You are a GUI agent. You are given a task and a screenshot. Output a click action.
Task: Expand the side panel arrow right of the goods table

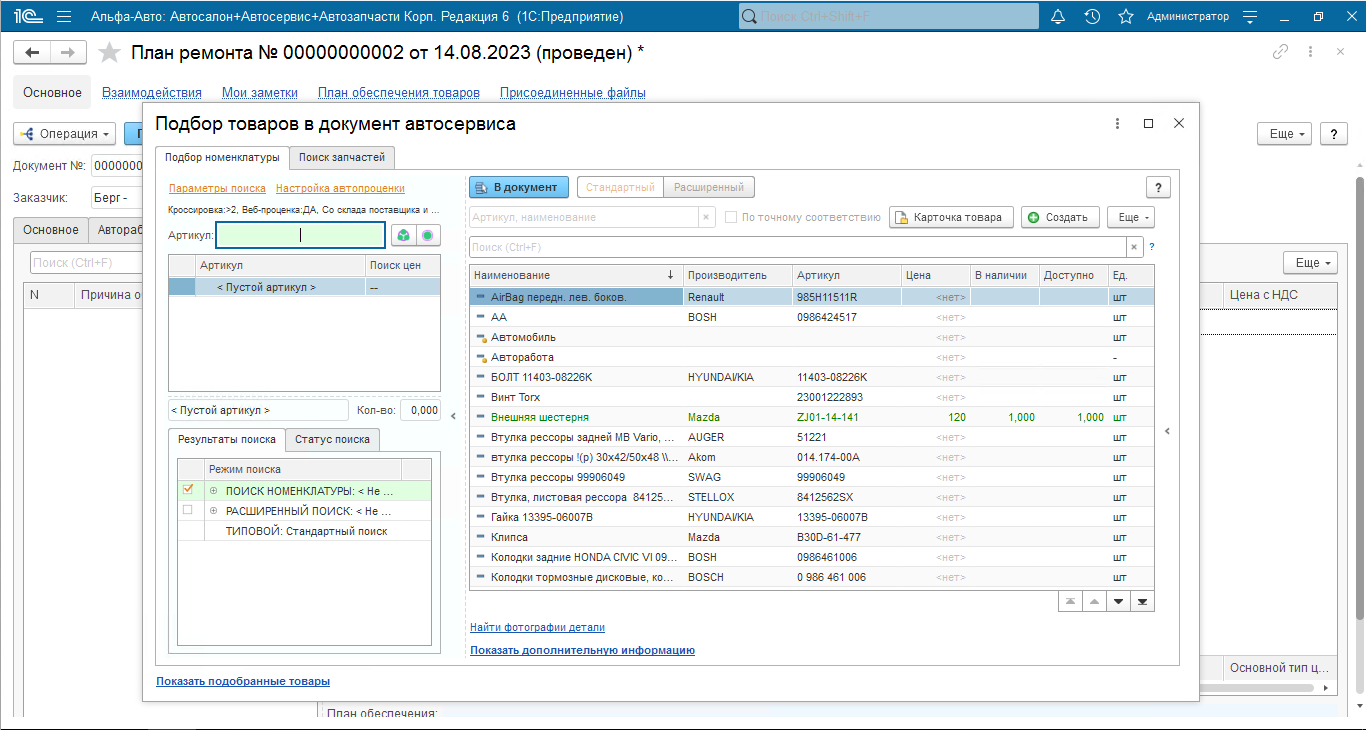pos(1167,431)
